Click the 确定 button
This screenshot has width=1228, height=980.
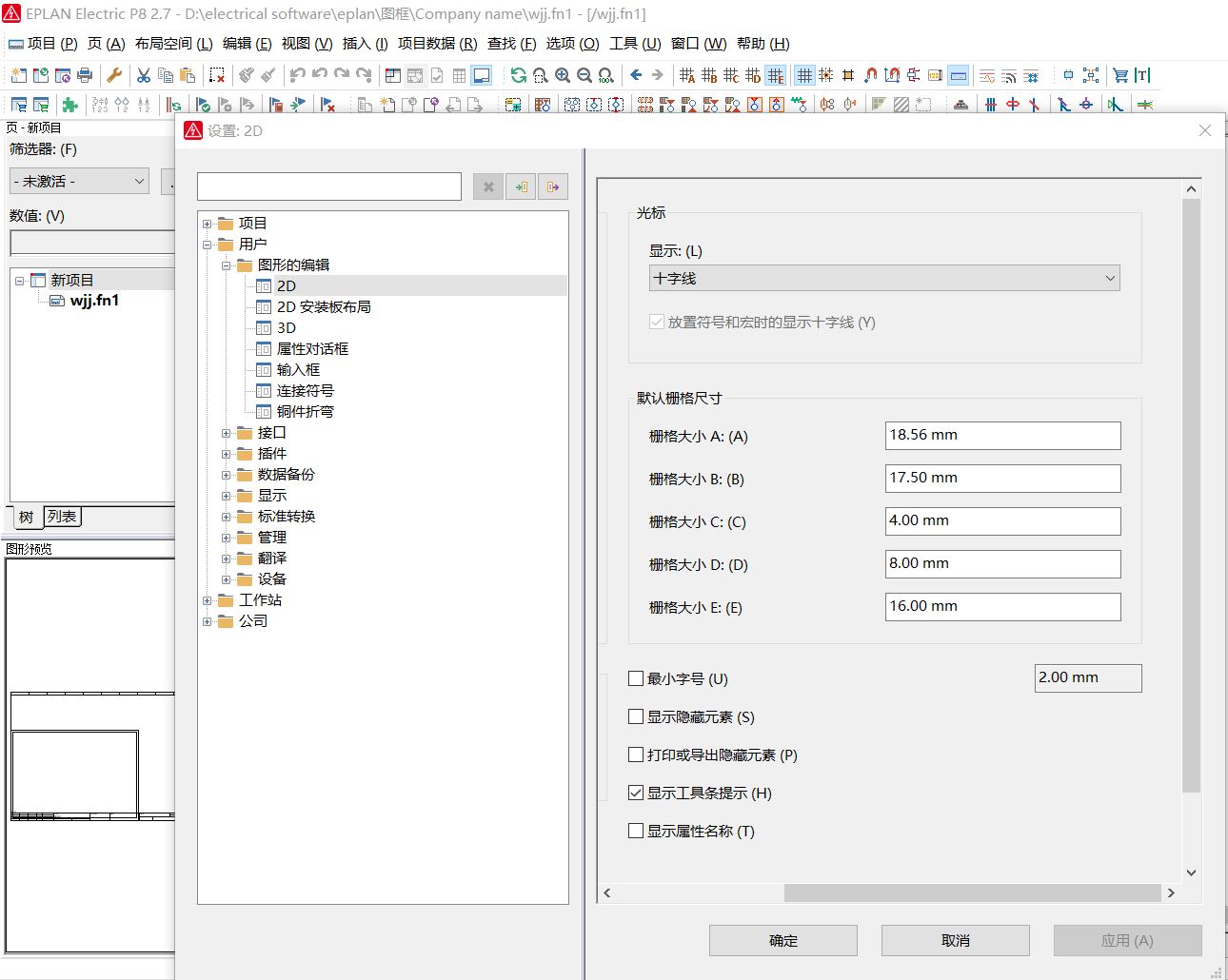point(782,940)
